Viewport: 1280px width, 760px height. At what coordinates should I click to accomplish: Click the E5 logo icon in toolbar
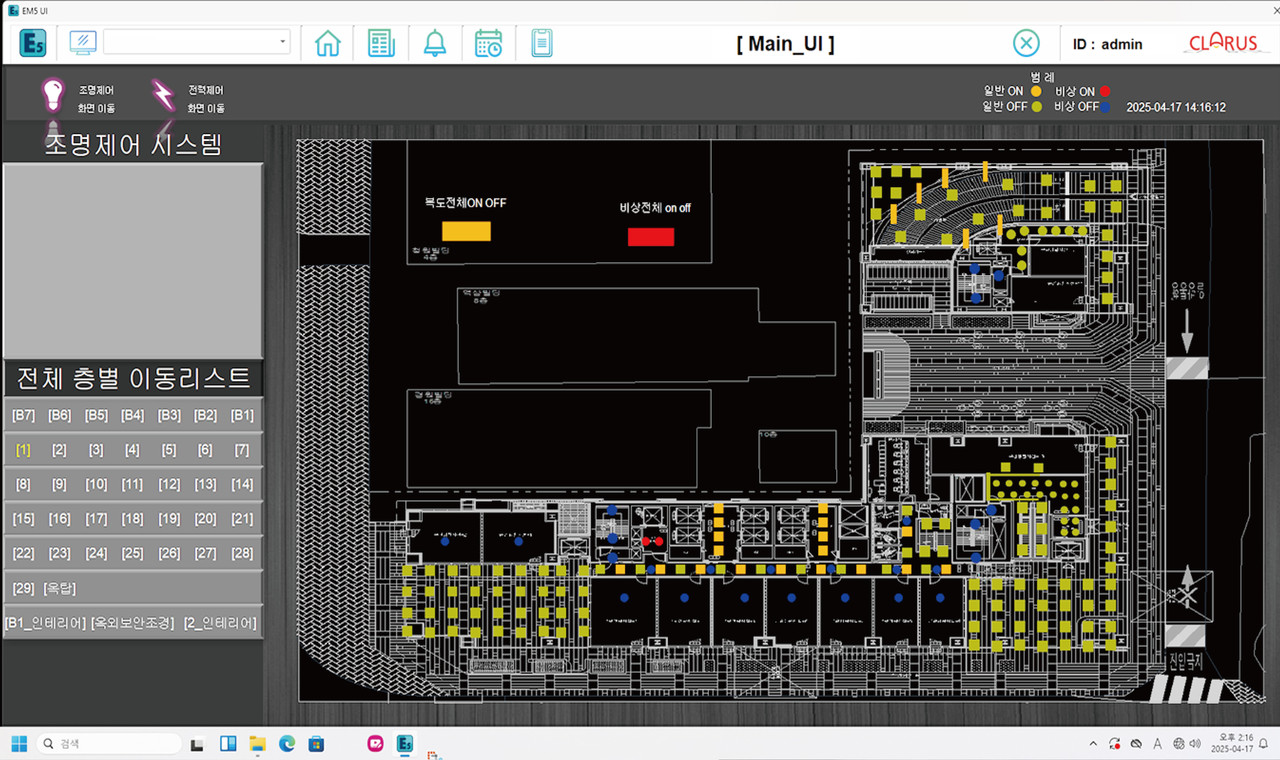tap(32, 43)
